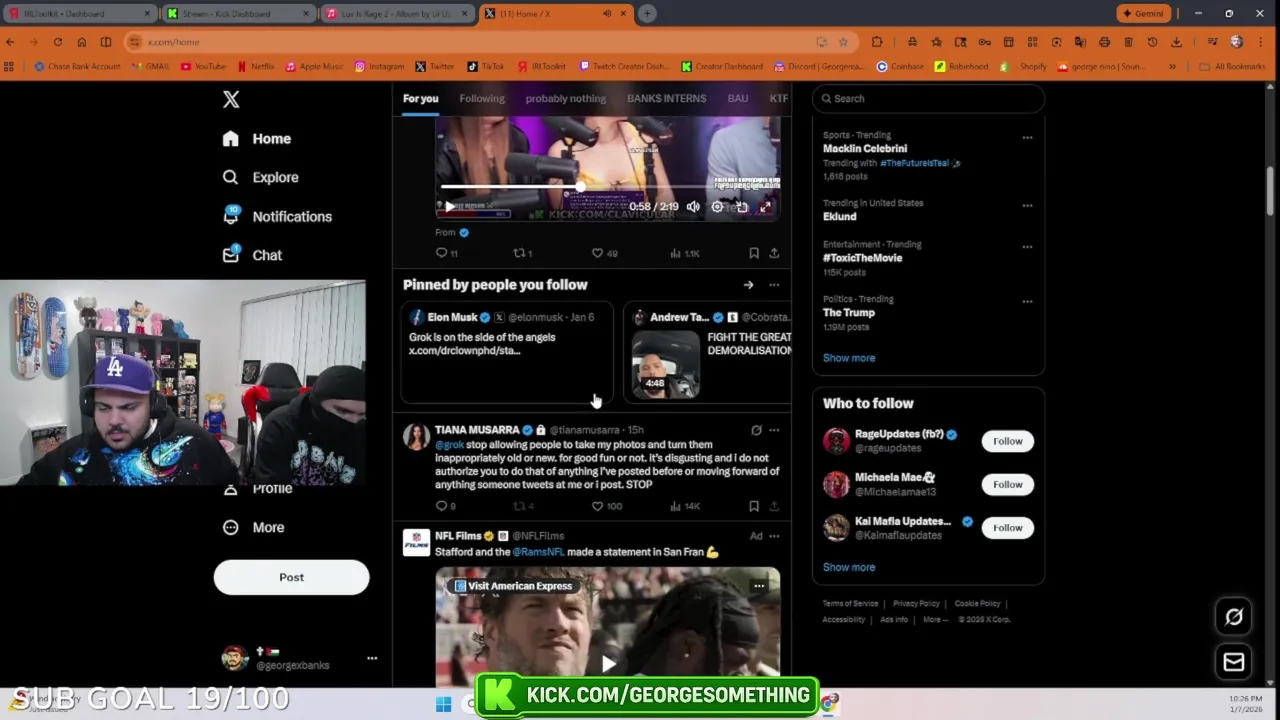
Task: Open Explore from the sidebar
Action: point(260,177)
